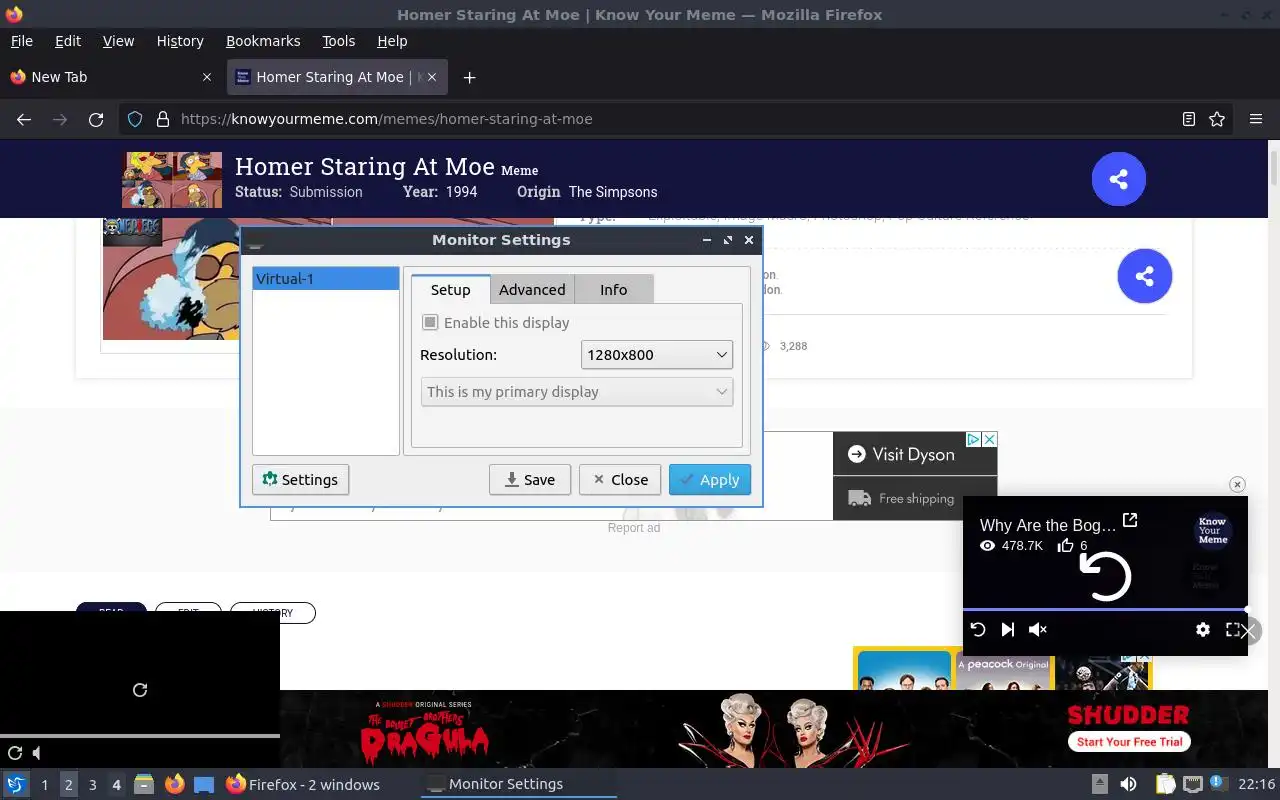The width and height of the screenshot is (1280, 800).
Task: Open clipboard manager in system tray
Action: tap(1166, 784)
